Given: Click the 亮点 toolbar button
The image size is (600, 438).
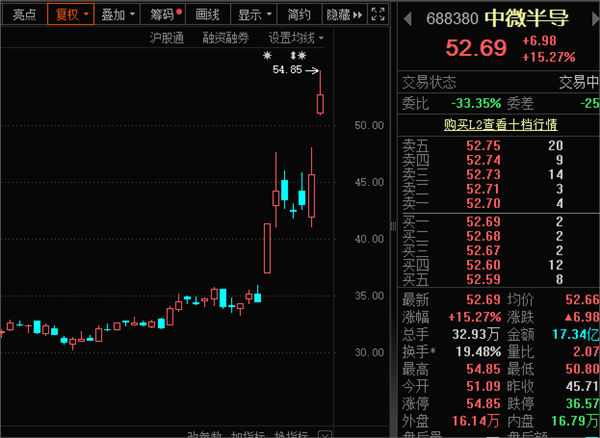Looking at the screenshot, I should (x=24, y=14).
